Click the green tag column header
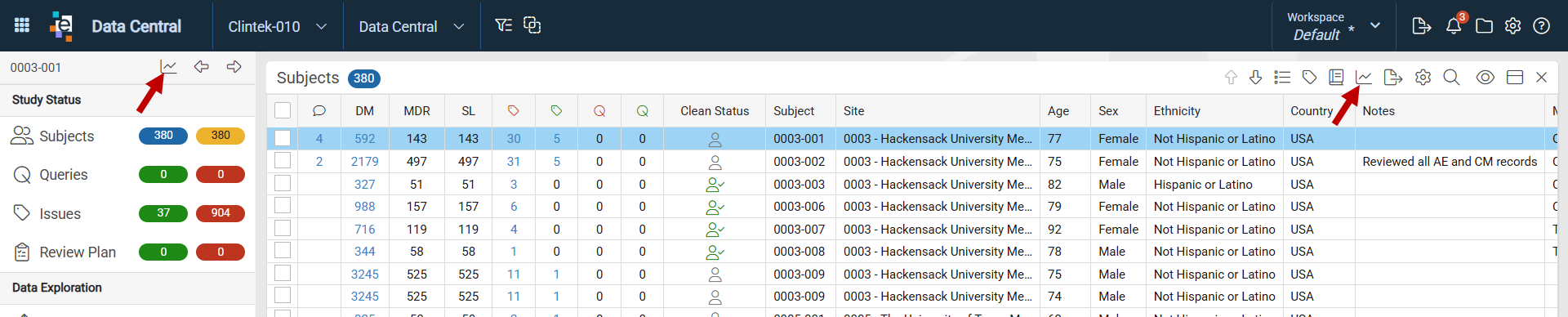Image resolution: width=1568 pixels, height=317 pixels. tap(556, 110)
